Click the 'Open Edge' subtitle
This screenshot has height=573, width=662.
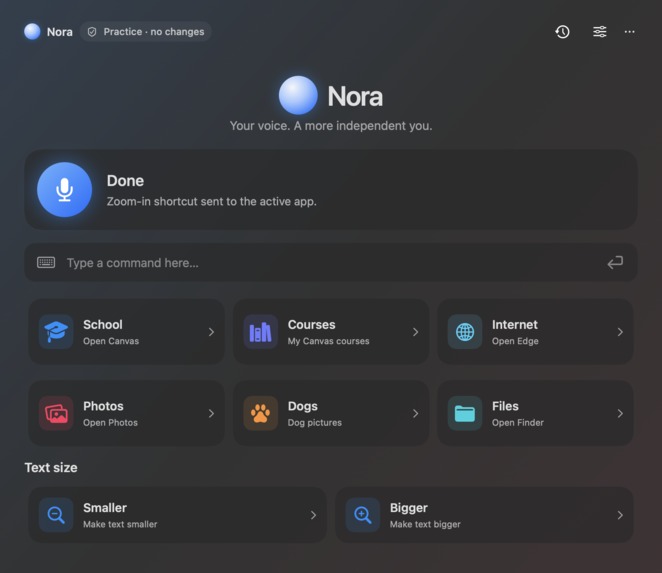(x=515, y=341)
